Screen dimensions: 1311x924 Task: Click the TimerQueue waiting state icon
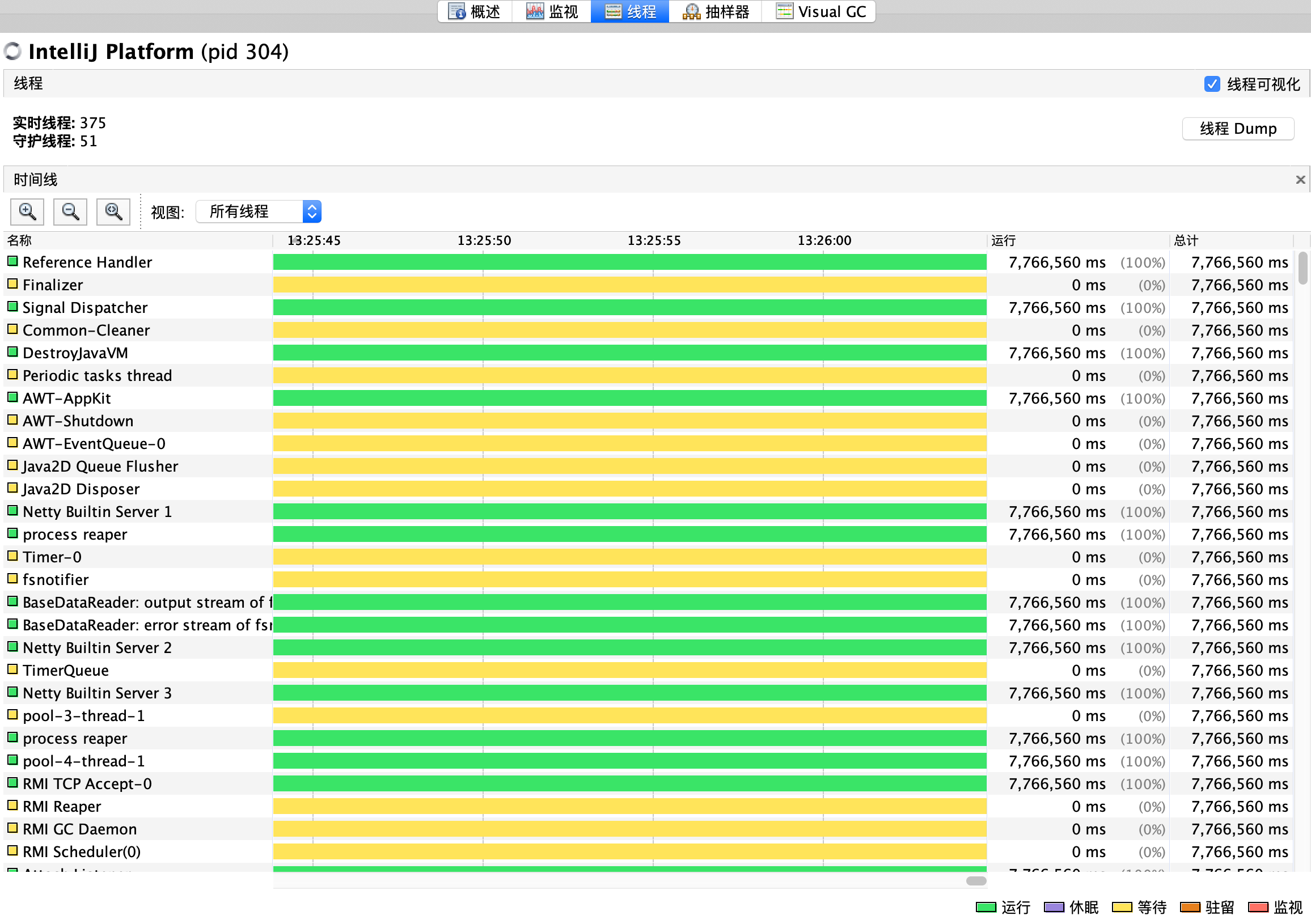(12, 669)
